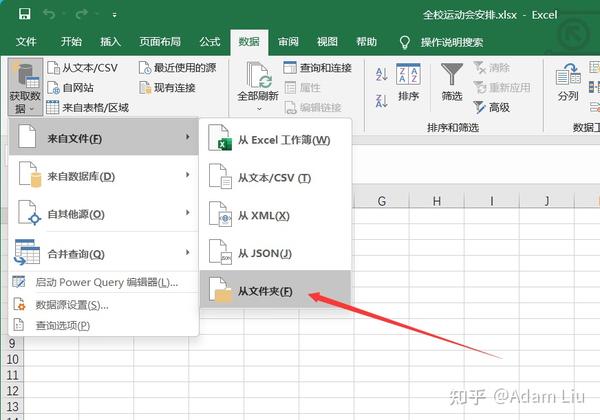Sort descending with Z-A icon
The image size is (600, 420).
coord(382,101)
